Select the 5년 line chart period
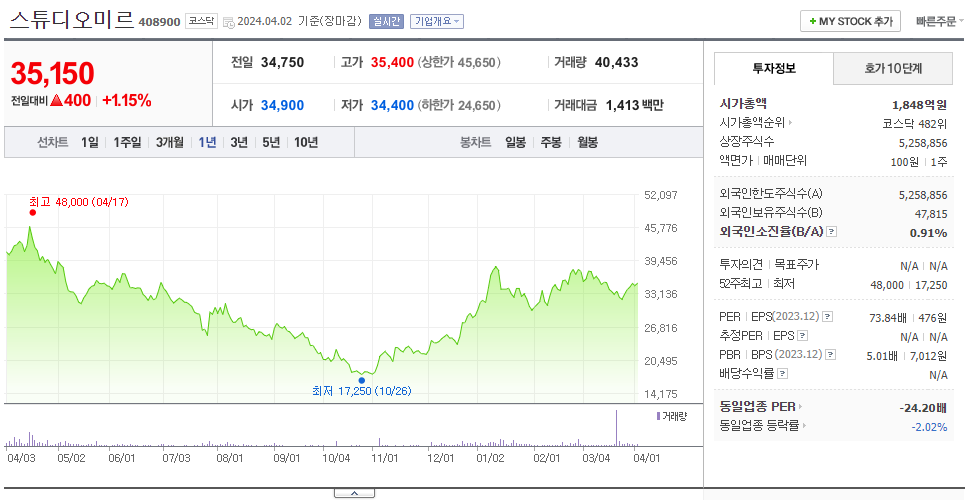This screenshot has height=500, width=968. 271,143
